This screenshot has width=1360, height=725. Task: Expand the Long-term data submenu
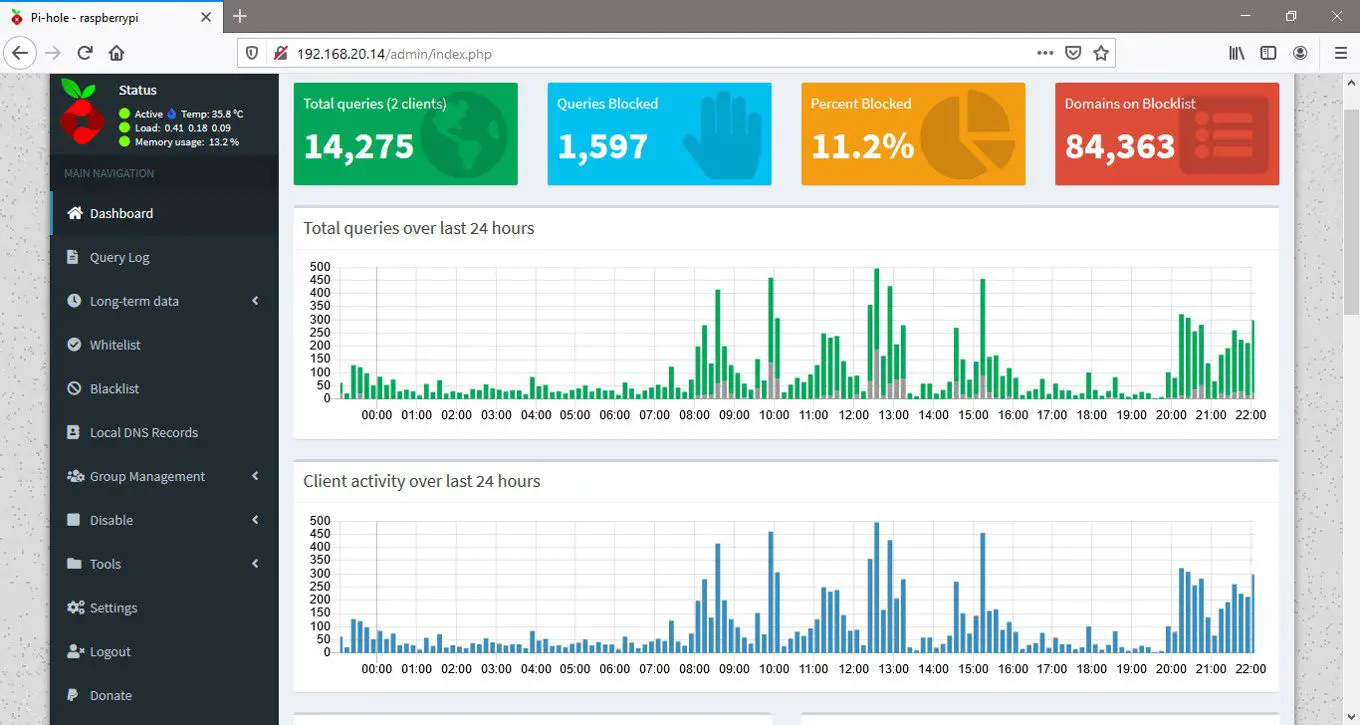point(255,301)
